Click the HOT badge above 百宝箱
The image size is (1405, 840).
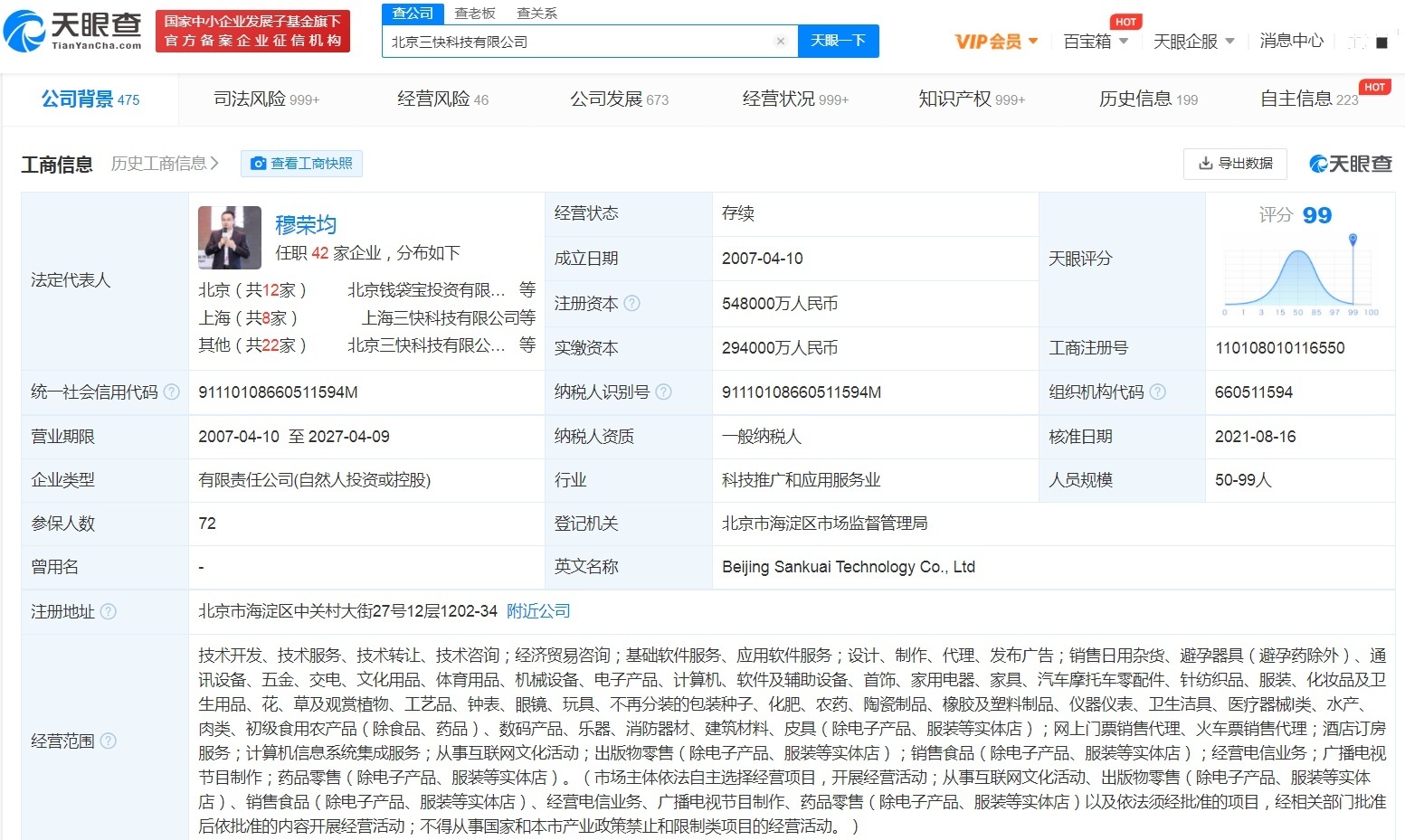tap(1125, 22)
